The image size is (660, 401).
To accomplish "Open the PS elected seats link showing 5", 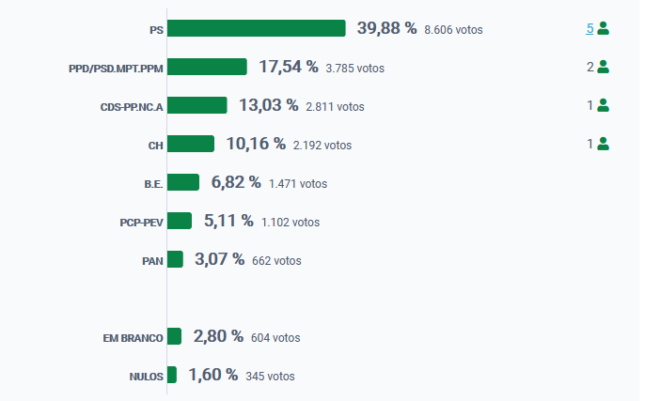I will click(590, 29).
